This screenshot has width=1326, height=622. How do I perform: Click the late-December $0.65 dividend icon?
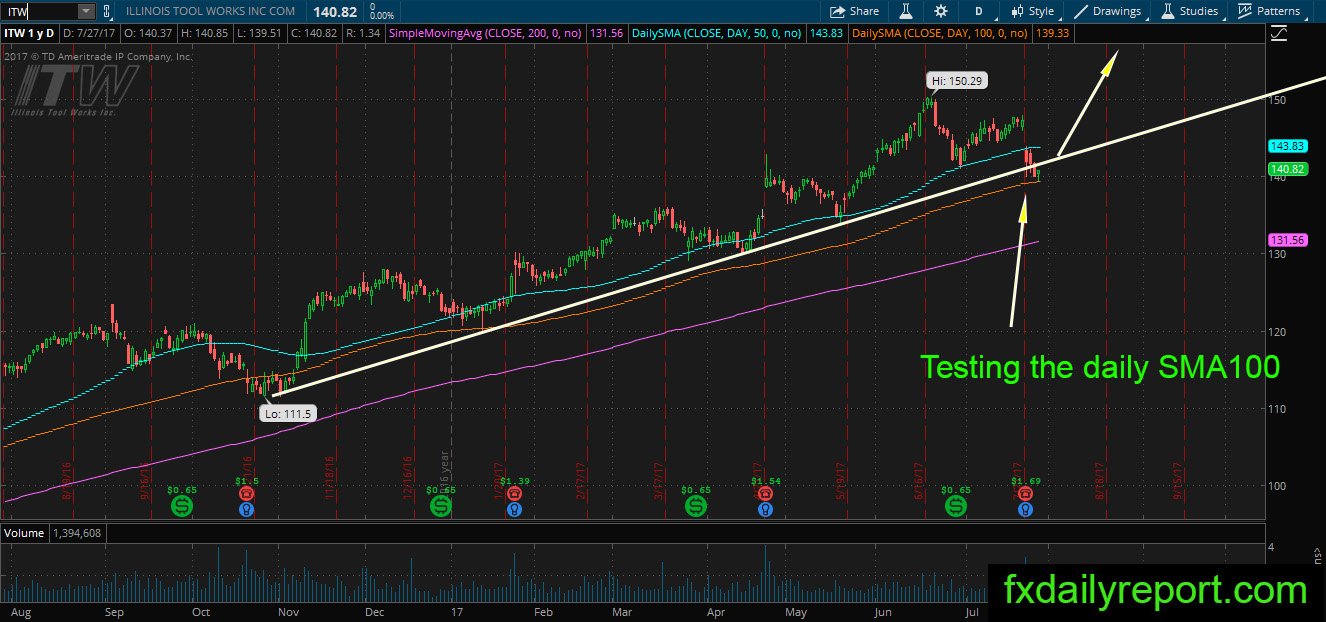tap(441, 506)
